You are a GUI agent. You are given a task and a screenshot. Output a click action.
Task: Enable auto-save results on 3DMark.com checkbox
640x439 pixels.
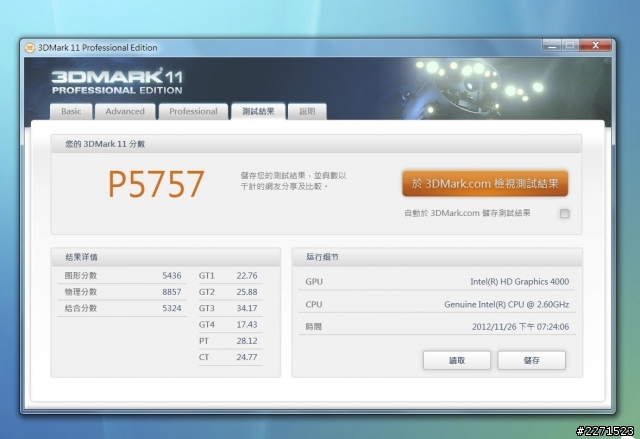pyautogui.click(x=564, y=213)
